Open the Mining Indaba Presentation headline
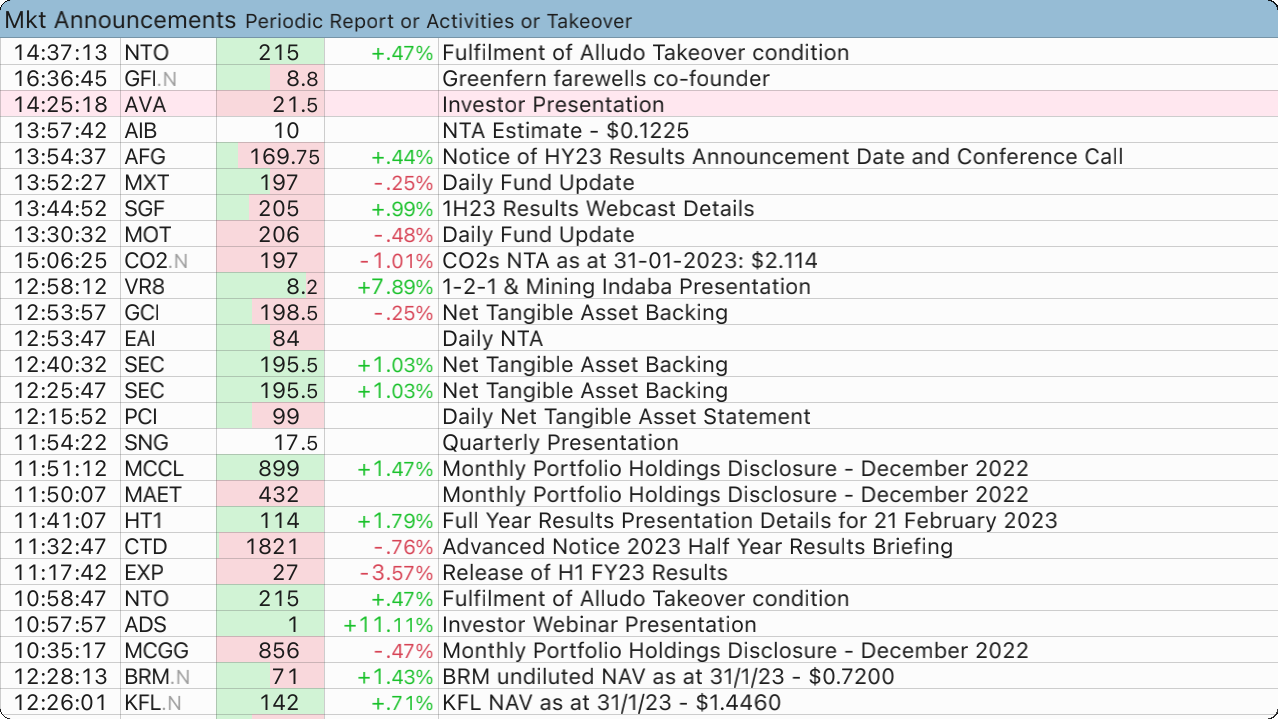The height and width of the screenshot is (720, 1280). pyautogui.click(x=626, y=287)
